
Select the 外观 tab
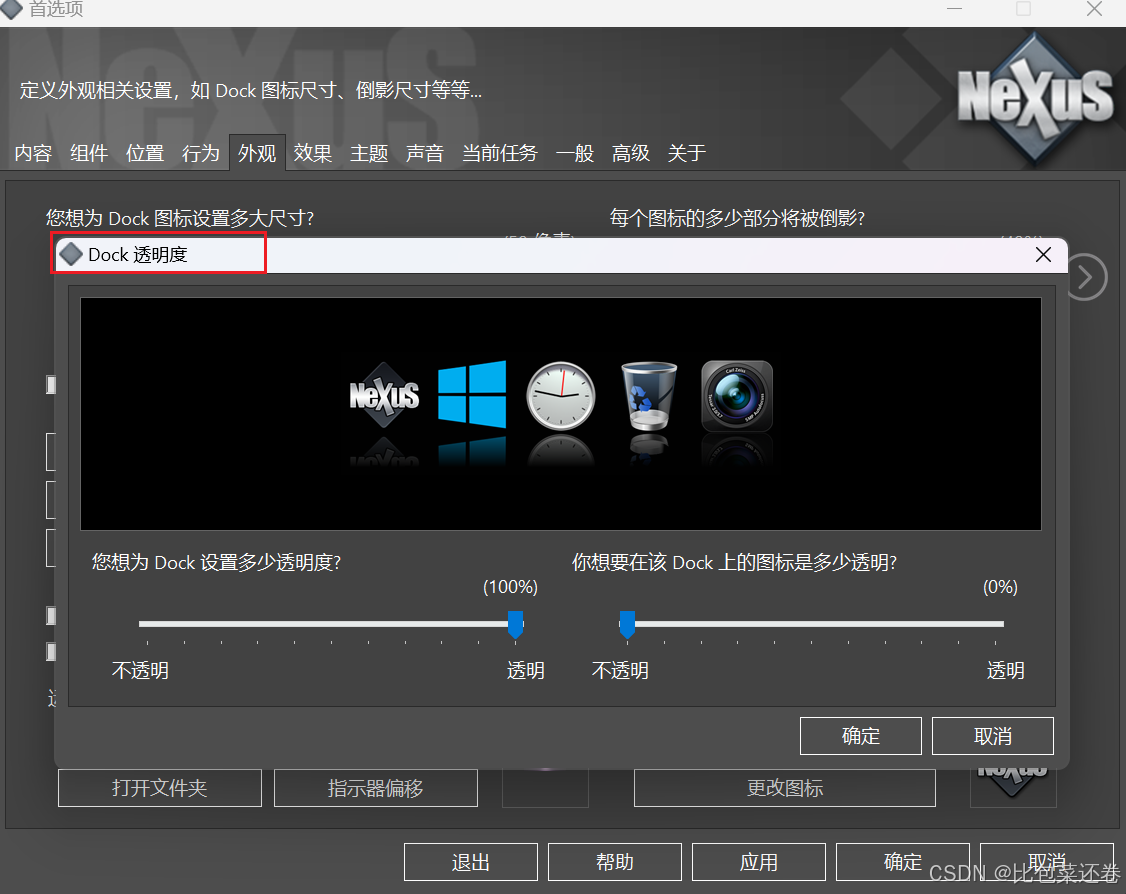(x=257, y=153)
